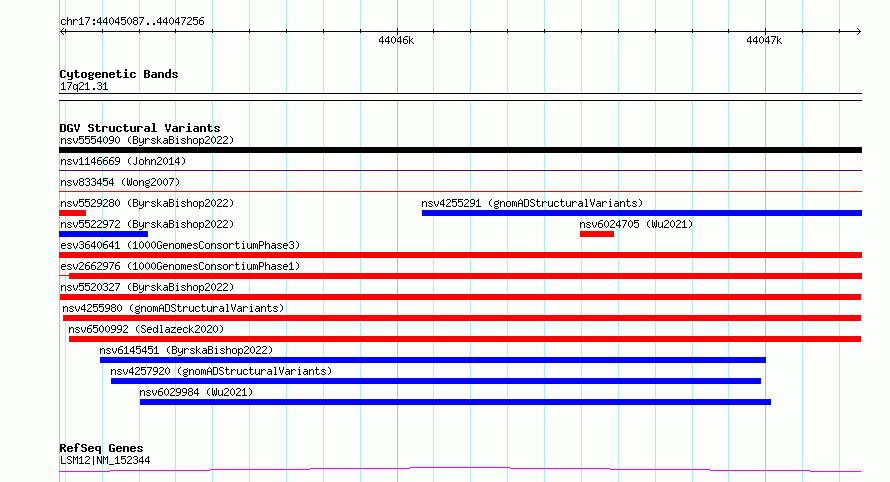Click the 17q21.31 band label
Screen dimensions: 890x482
pos(84,86)
